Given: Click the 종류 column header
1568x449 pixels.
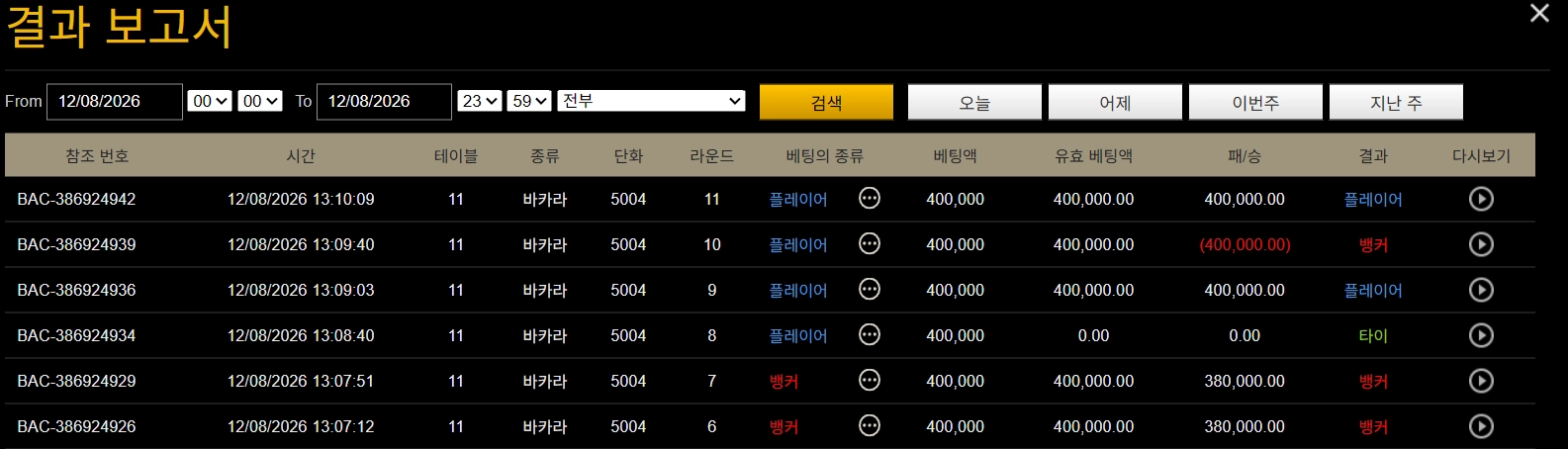Looking at the screenshot, I should (x=545, y=156).
